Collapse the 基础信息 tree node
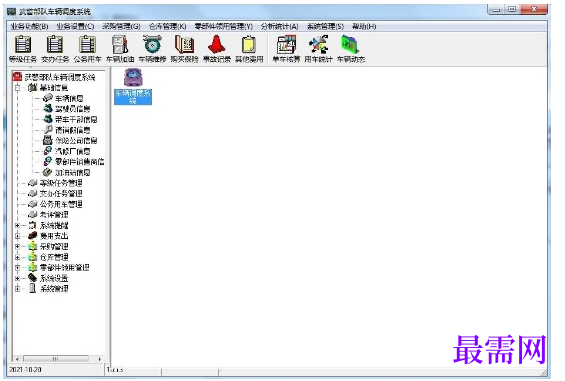 [x=17, y=87]
